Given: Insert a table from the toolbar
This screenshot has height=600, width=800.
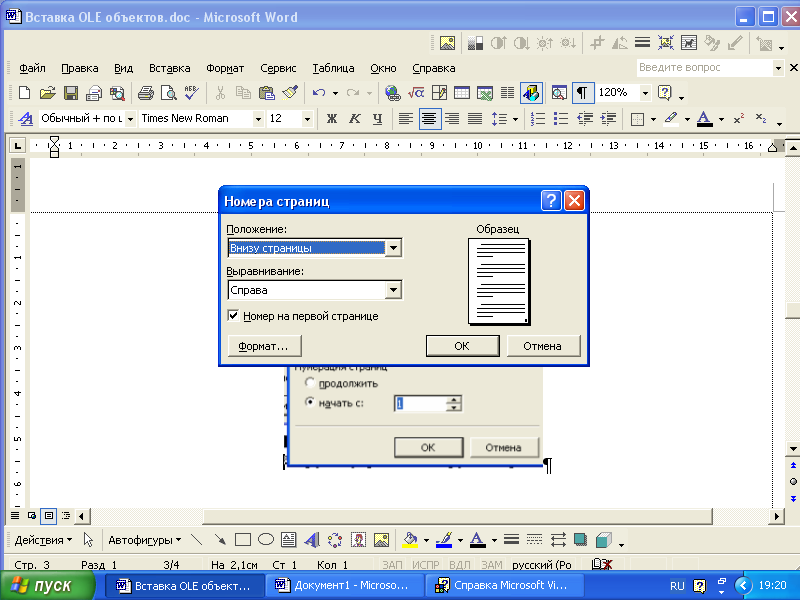Looking at the screenshot, I should click(462, 93).
